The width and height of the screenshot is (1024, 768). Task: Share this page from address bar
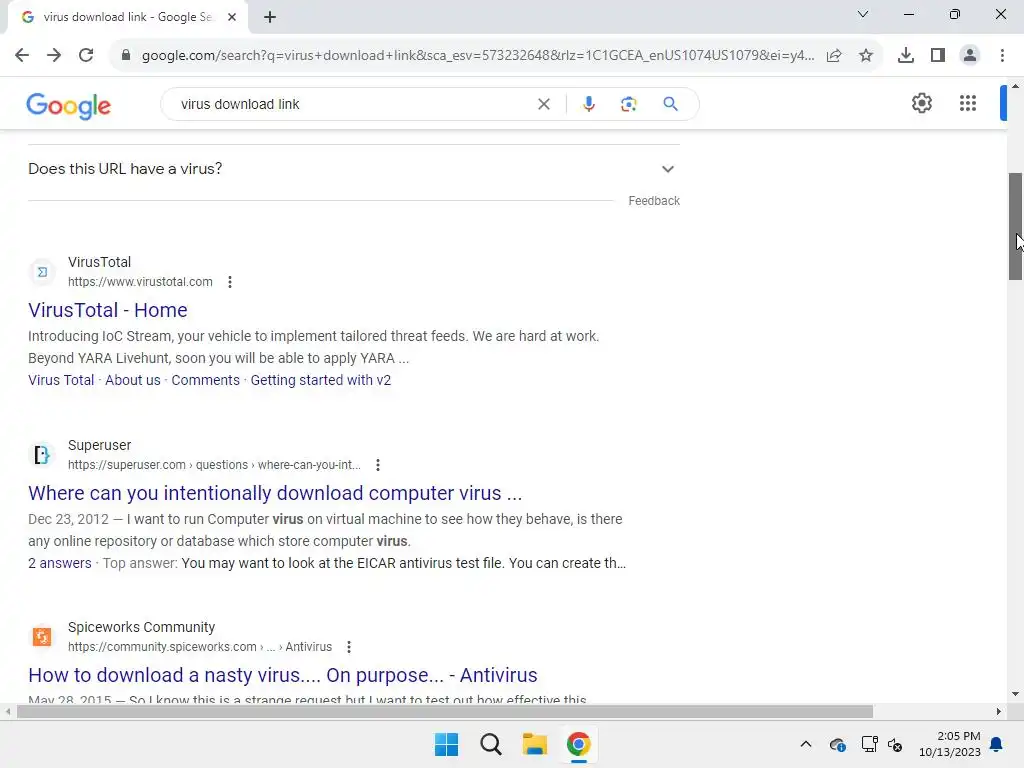834,56
